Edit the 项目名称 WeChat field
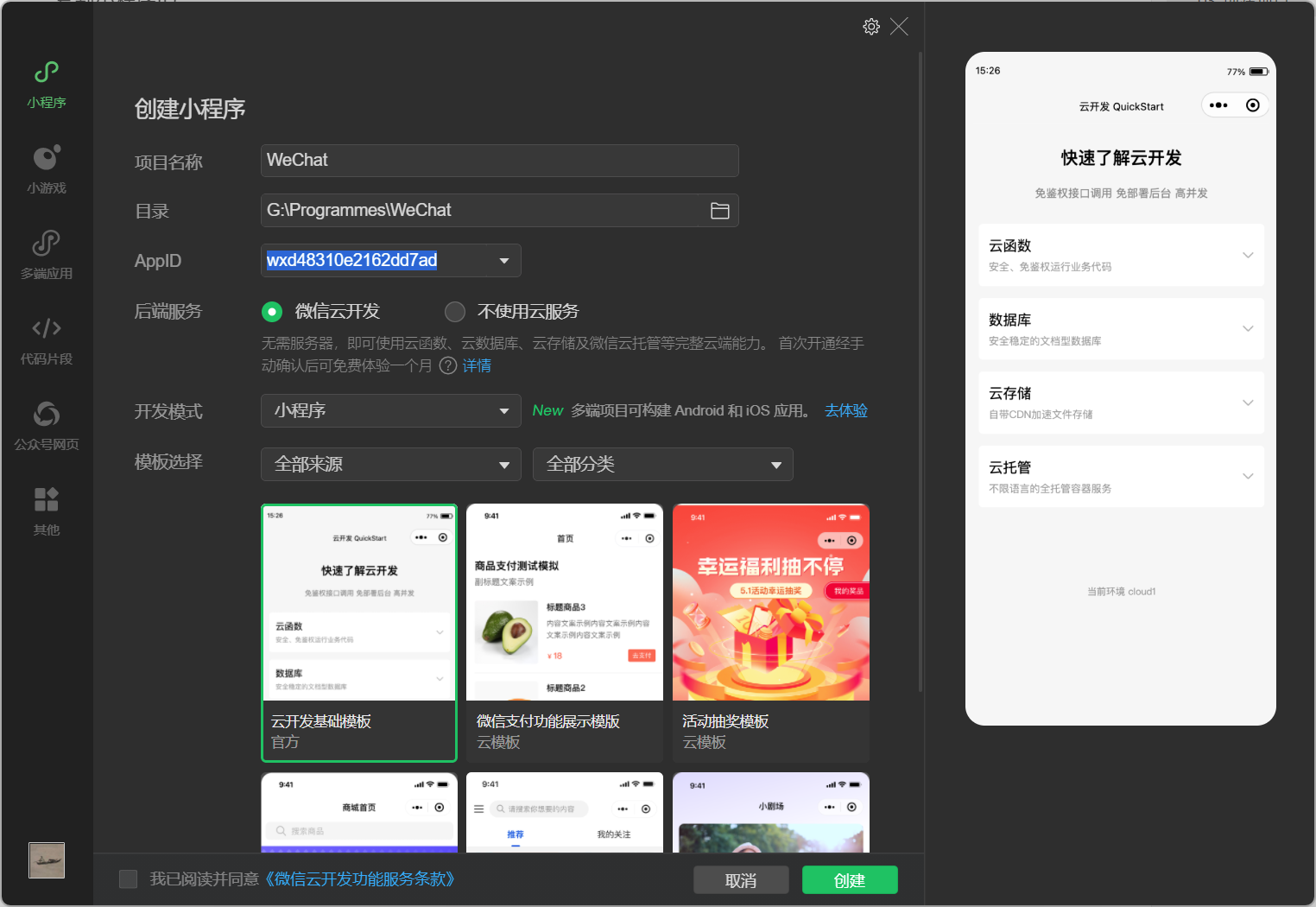1316x907 pixels. (500, 161)
